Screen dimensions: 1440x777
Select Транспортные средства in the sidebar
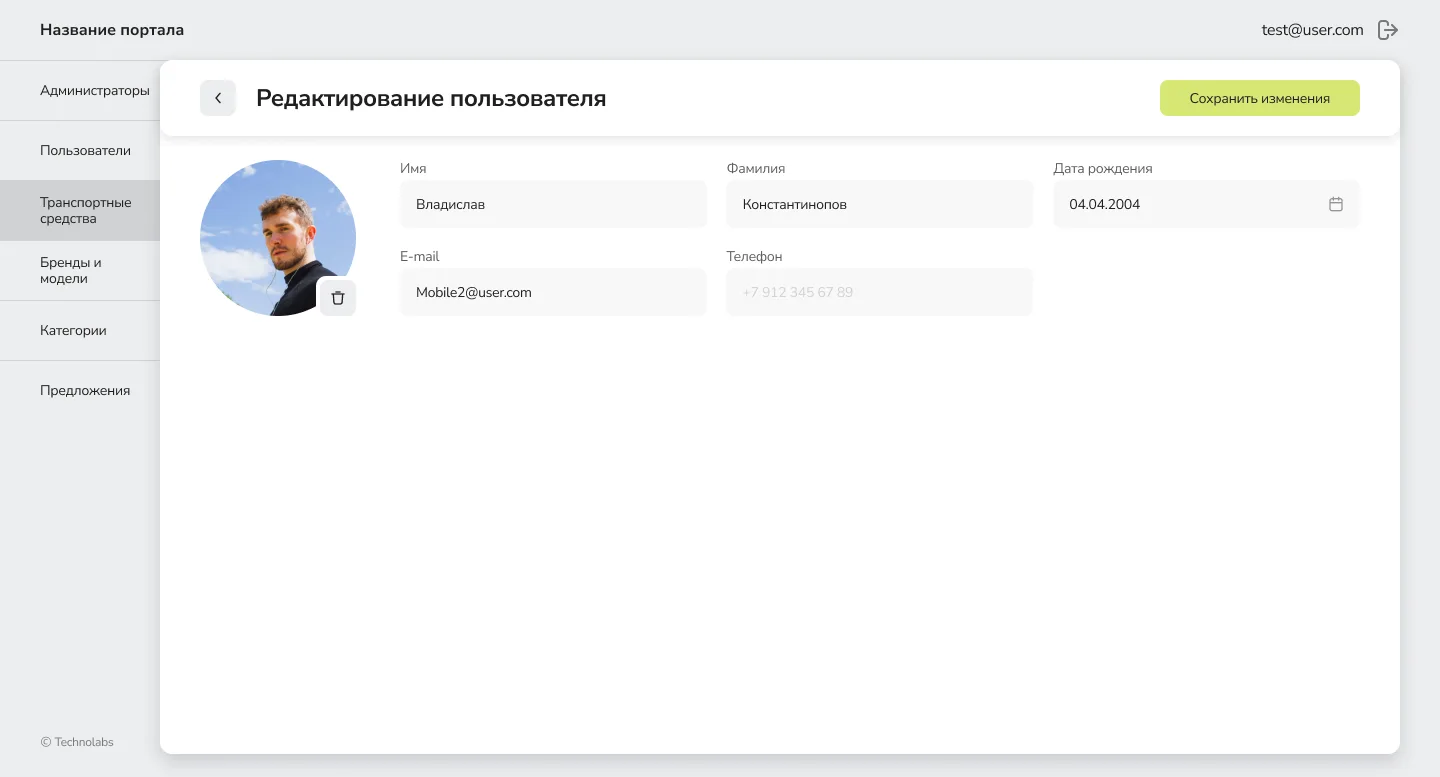(80, 210)
